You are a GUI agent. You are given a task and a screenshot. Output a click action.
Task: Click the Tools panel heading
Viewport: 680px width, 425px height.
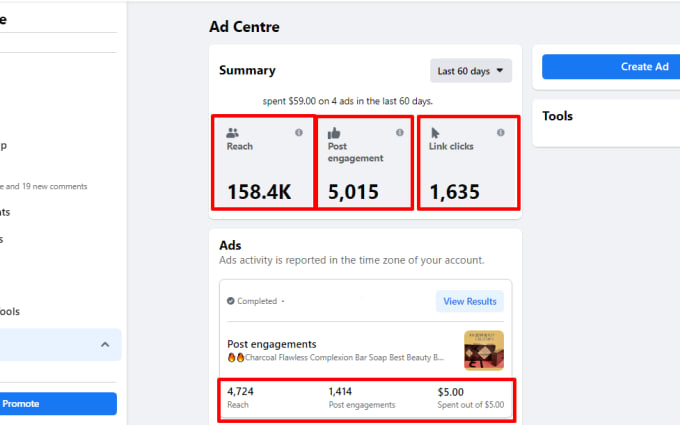click(558, 116)
